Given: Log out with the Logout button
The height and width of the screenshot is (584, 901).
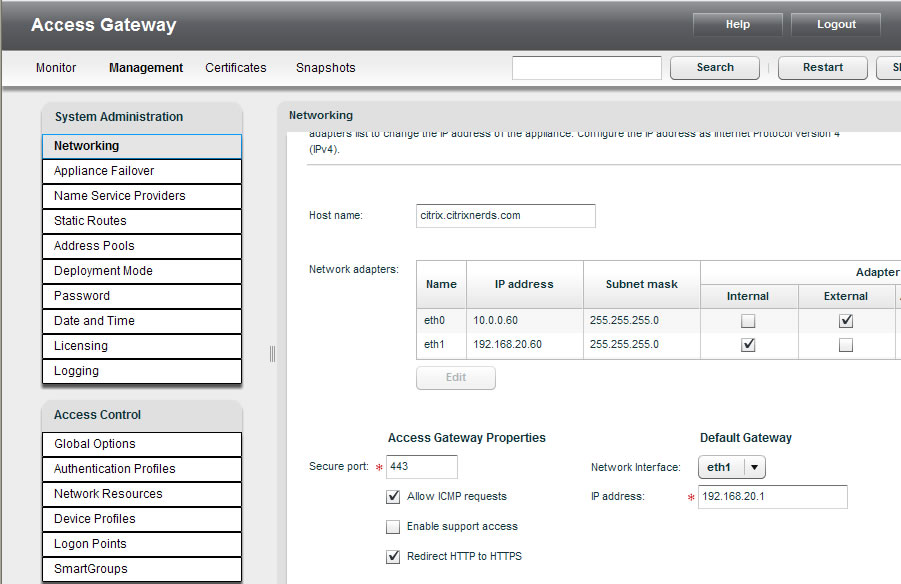Looking at the screenshot, I should pyautogui.click(x=836, y=24).
